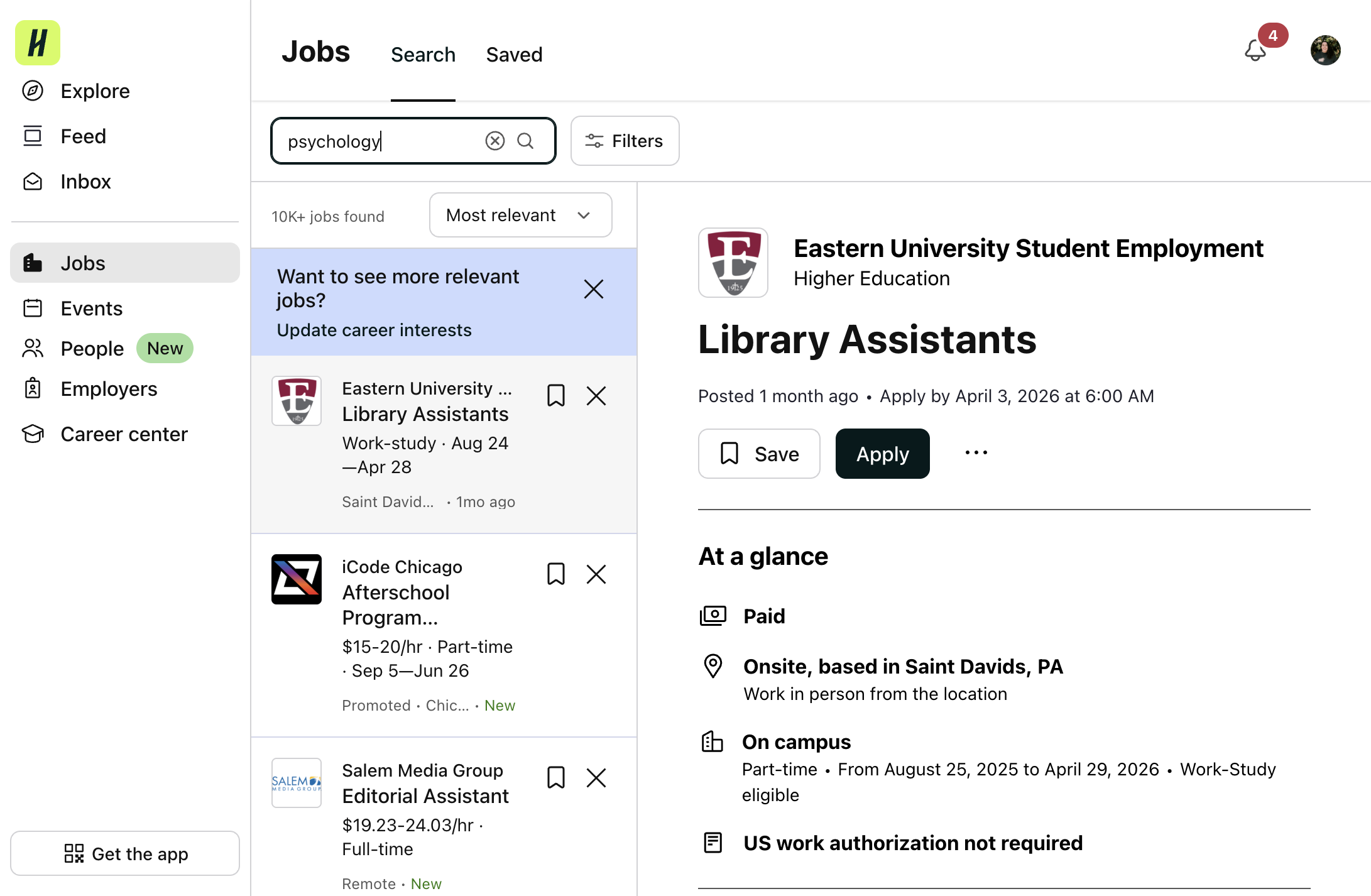The height and width of the screenshot is (896, 1371).
Task: Go to Employers in the sidebar
Action: [x=89, y=389]
